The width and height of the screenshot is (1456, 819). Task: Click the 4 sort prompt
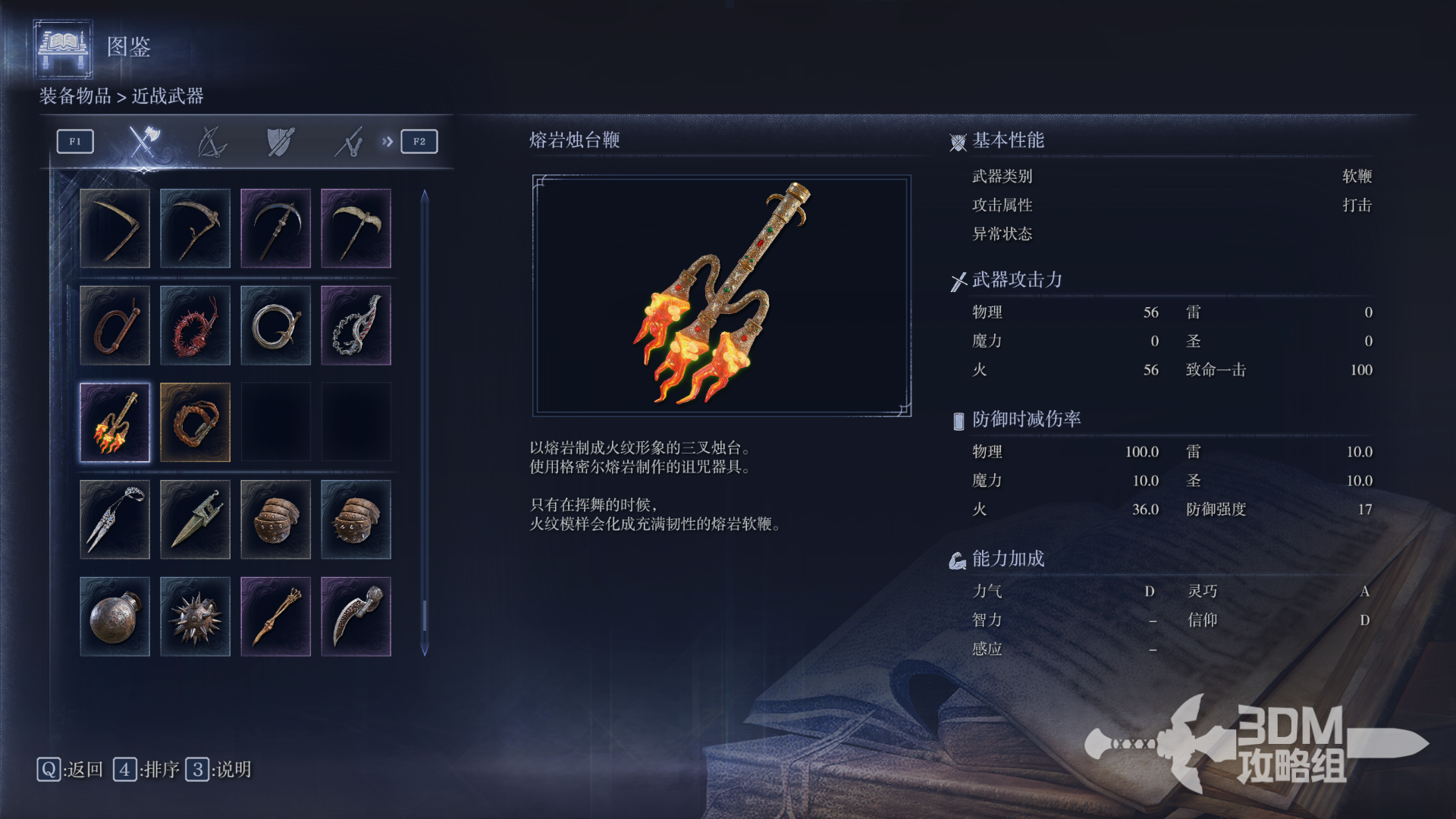146,770
